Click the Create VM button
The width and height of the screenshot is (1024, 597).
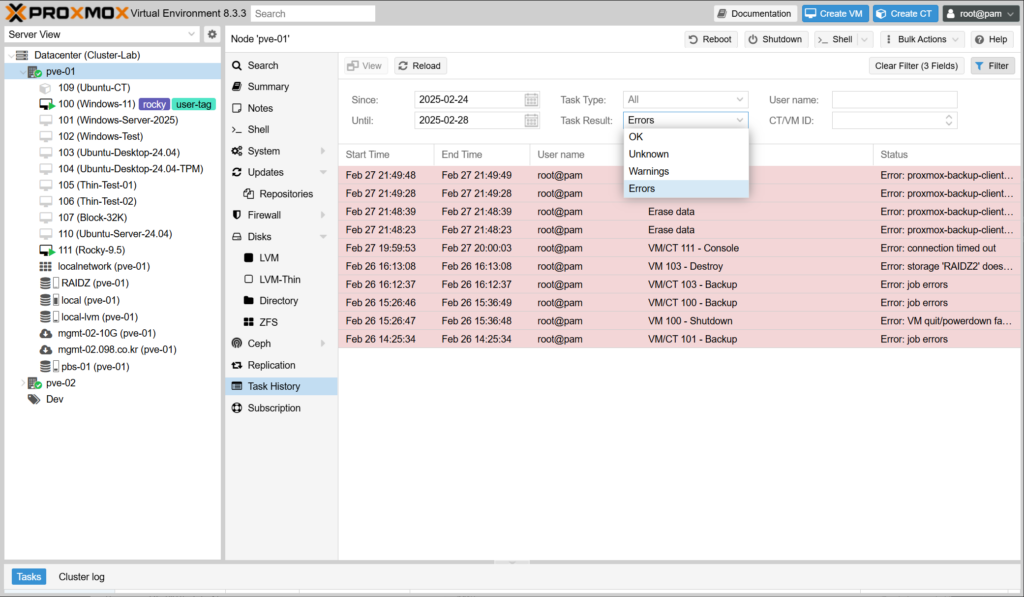tap(833, 13)
